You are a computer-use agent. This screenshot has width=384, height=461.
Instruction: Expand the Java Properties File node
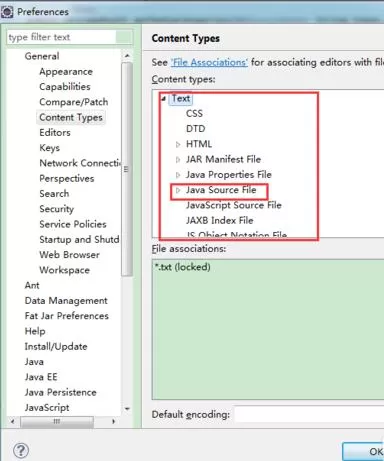(x=178, y=175)
